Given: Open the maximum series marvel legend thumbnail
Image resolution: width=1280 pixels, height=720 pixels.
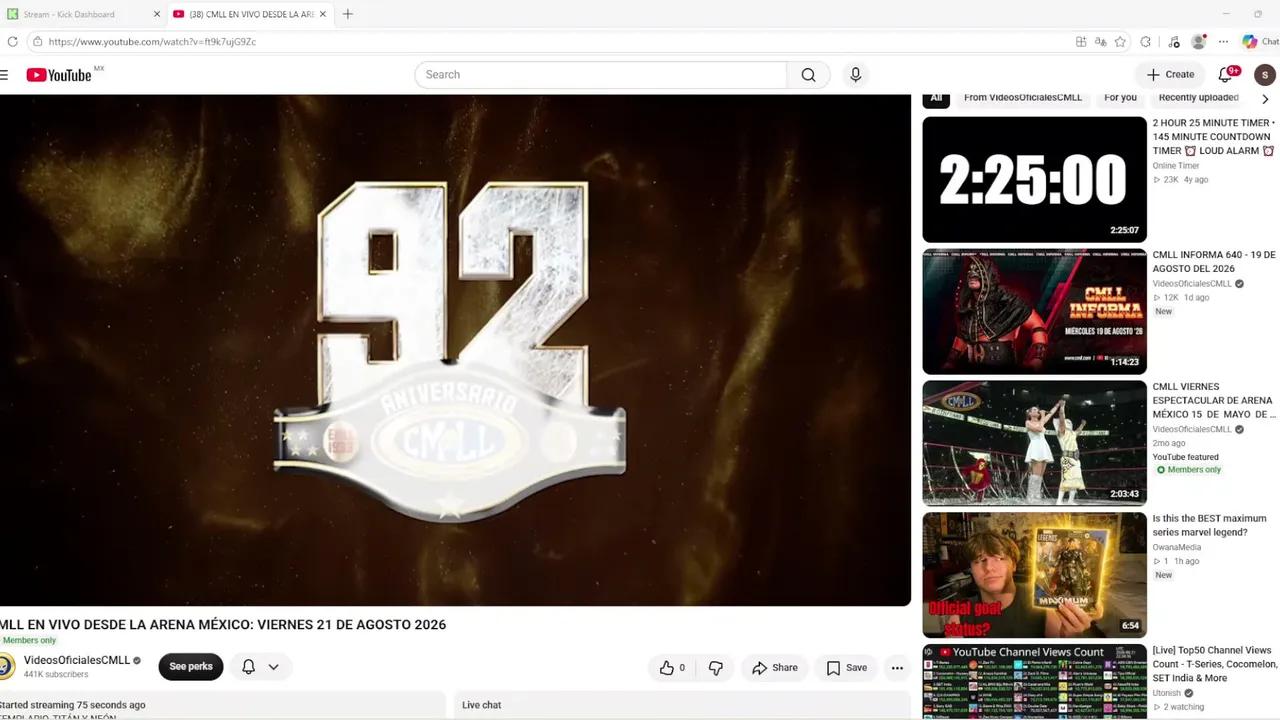Looking at the screenshot, I should (x=1034, y=576).
